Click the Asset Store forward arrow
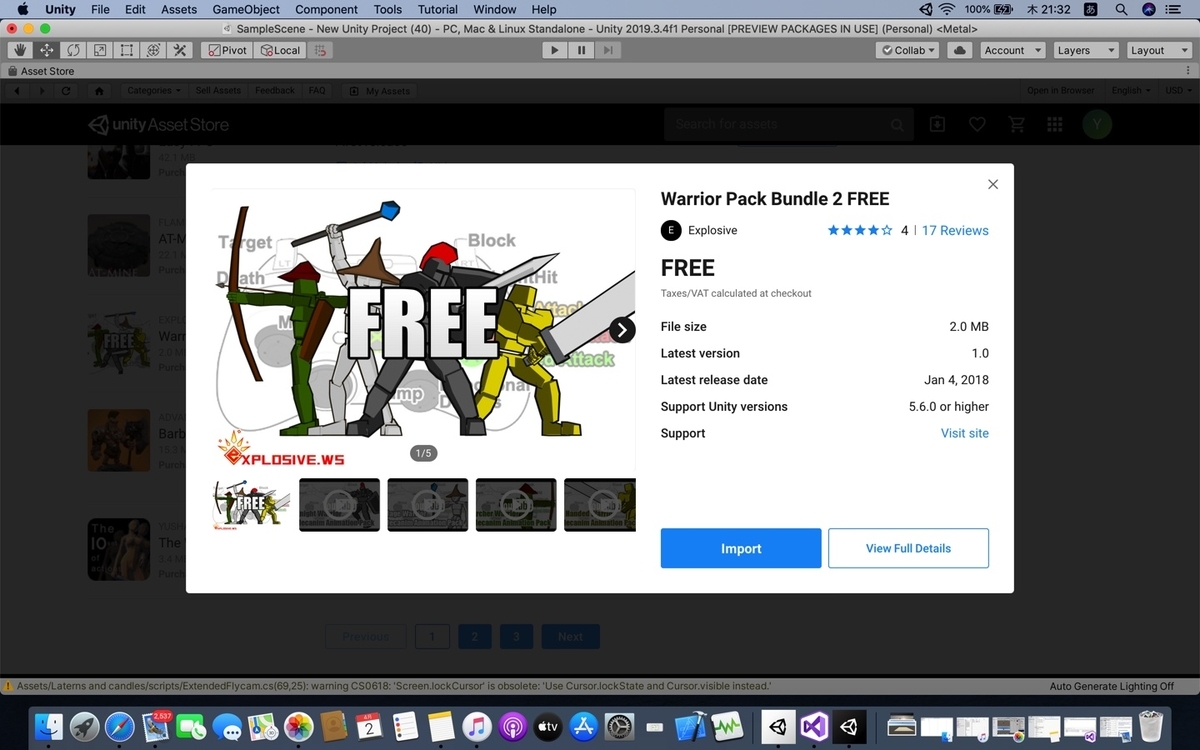The image size is (1200, 750). pyautogui.click(x=41, y=91)
